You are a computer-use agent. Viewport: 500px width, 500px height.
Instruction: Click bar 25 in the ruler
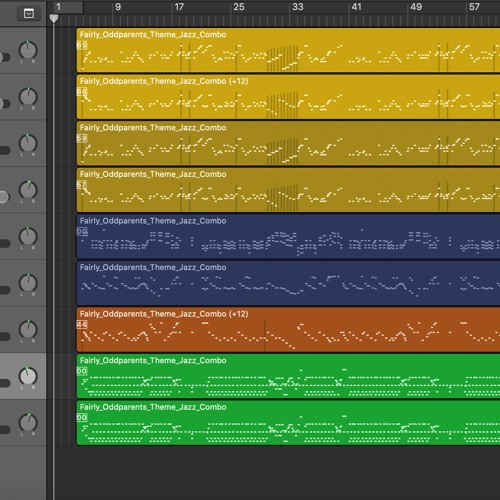(239, 7)
